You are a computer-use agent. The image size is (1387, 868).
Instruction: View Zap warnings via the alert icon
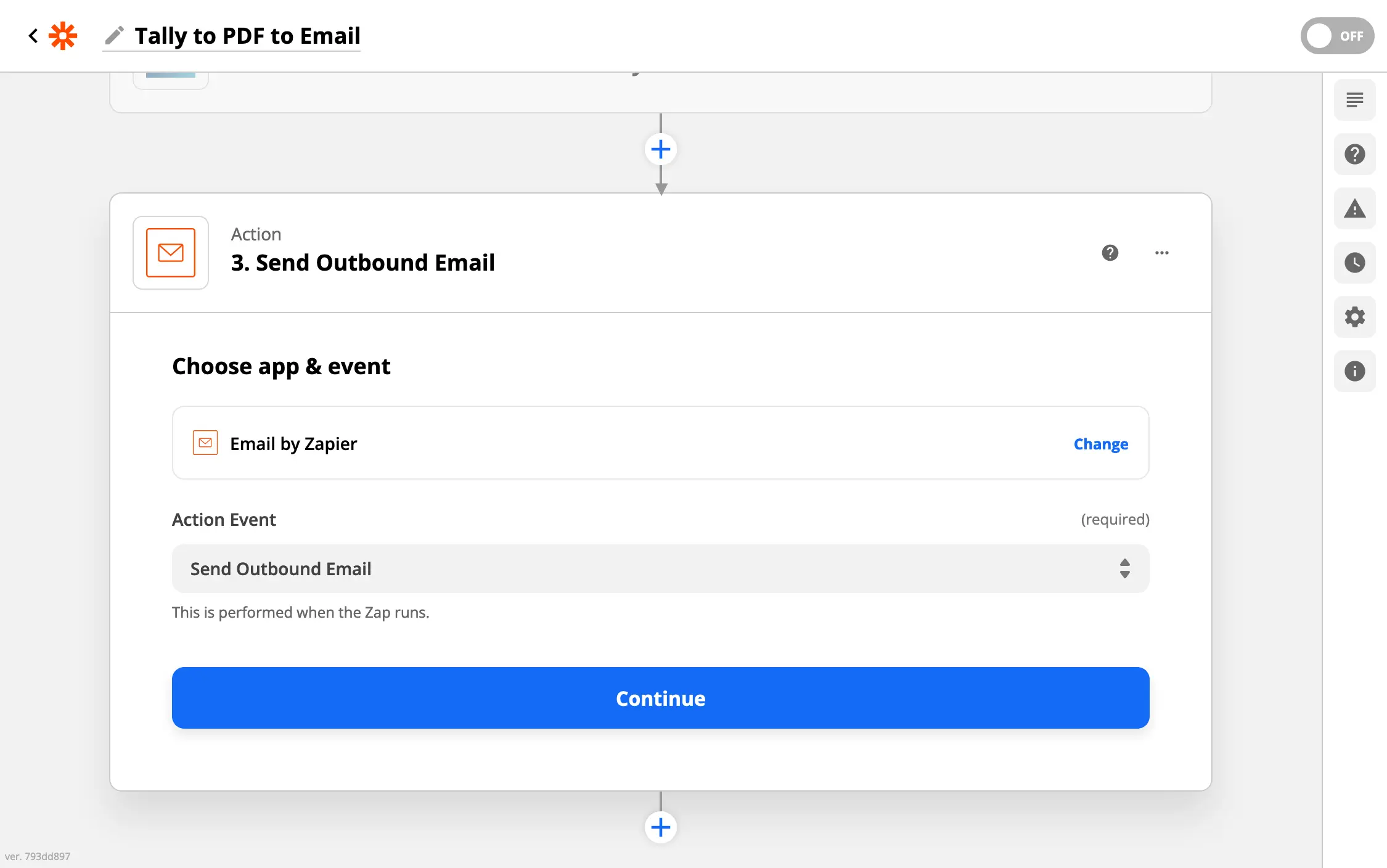coord(1354,208)
